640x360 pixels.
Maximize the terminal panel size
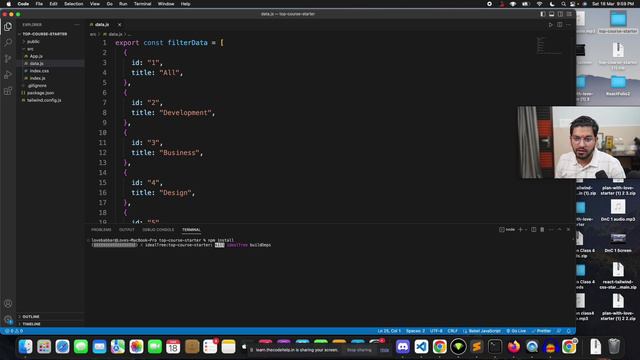click(x=560, y=230)
